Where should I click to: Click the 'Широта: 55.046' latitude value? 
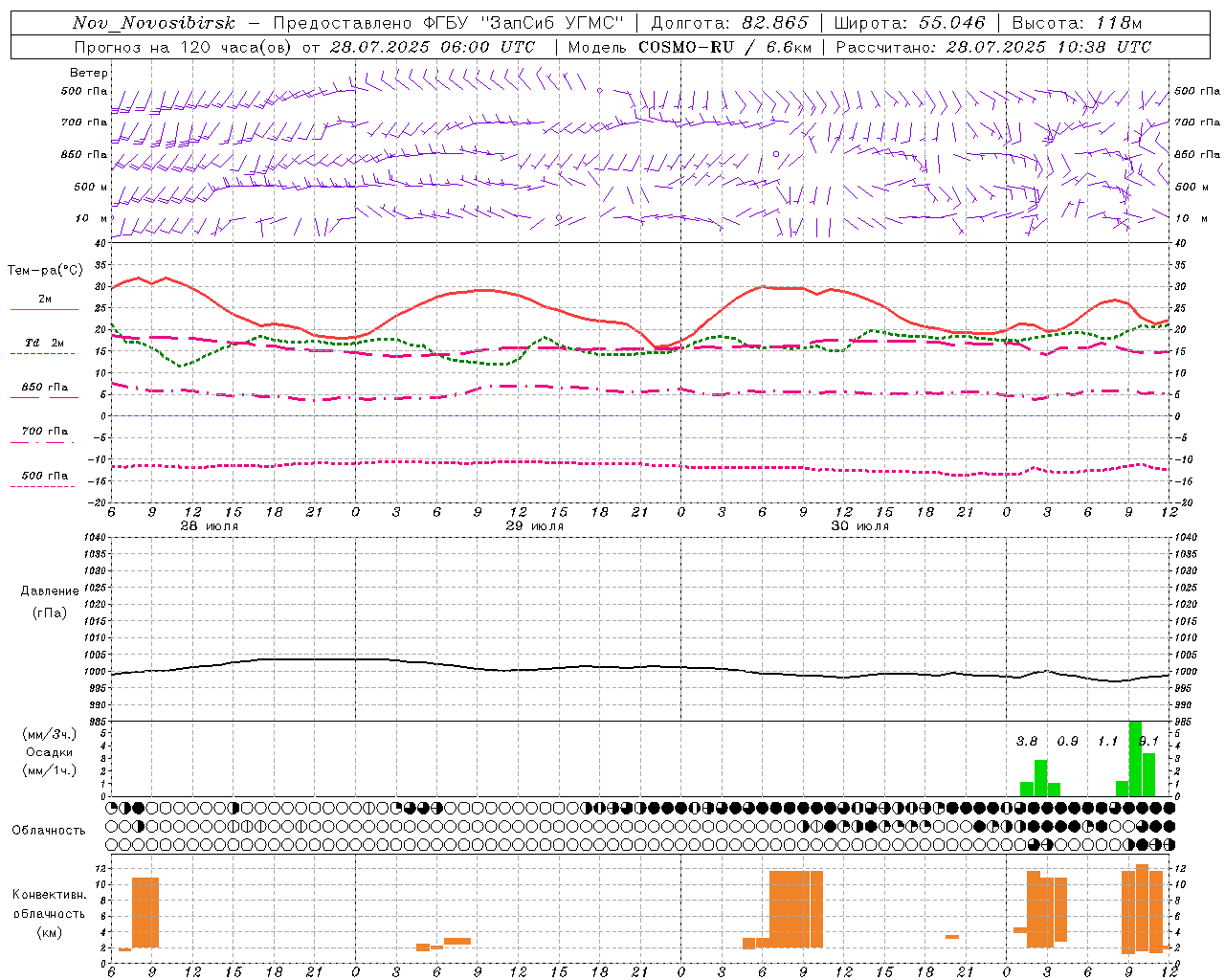[910, 23]
